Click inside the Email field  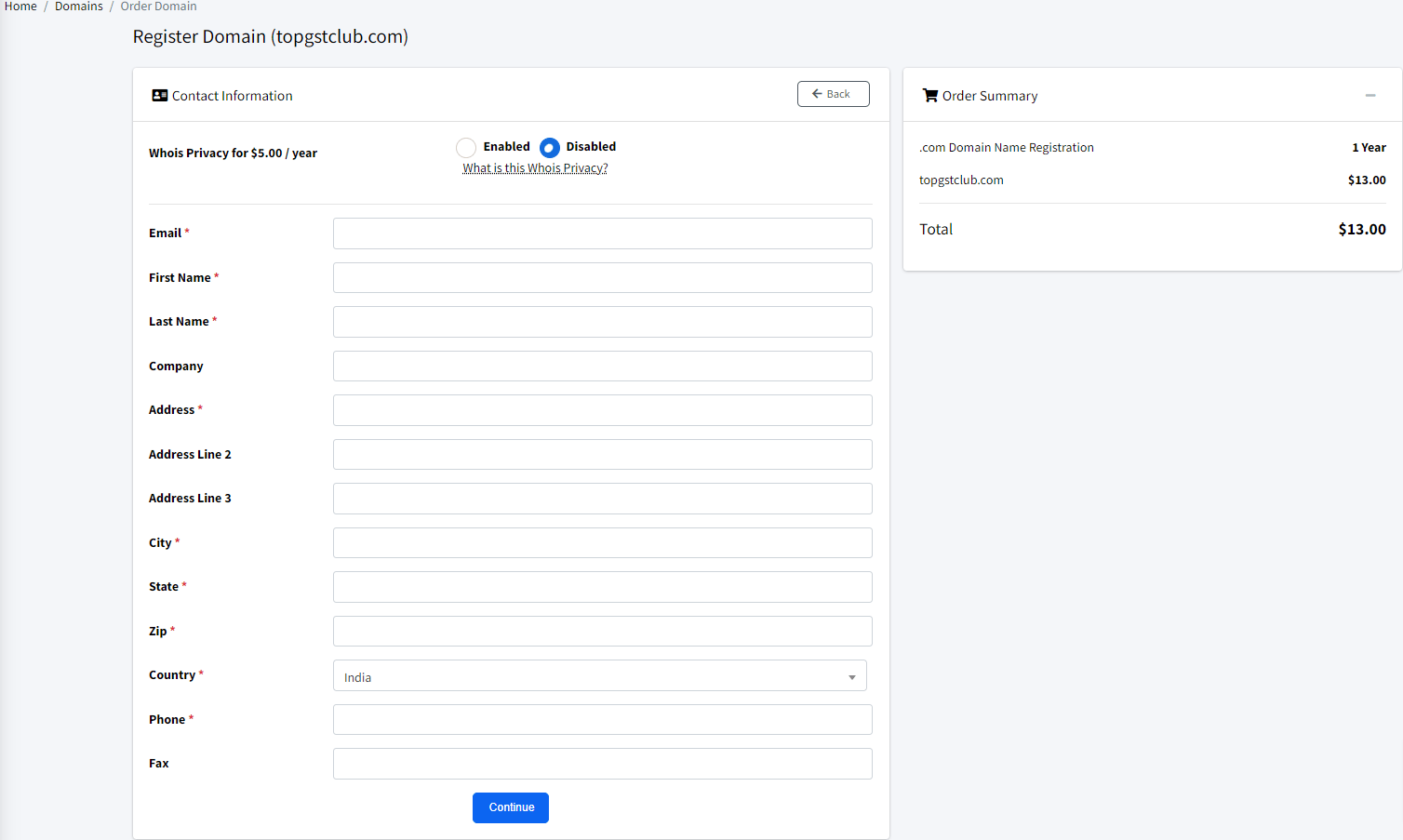602,233
